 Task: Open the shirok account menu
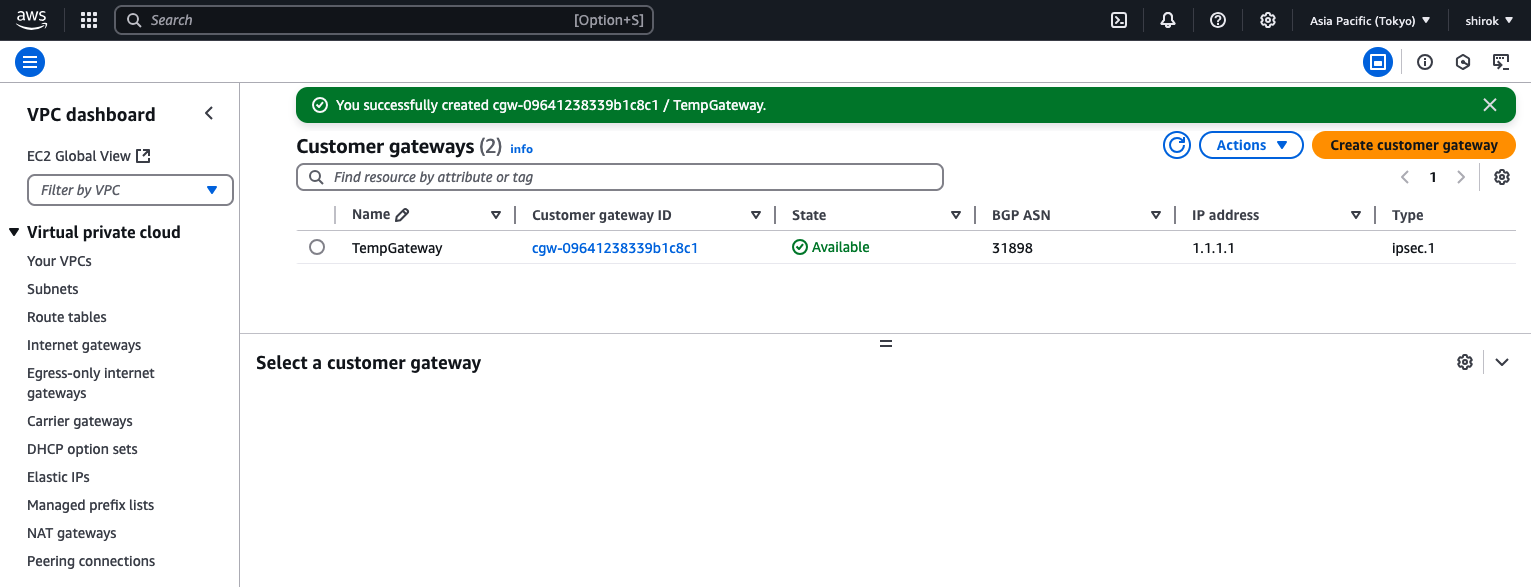pyautogui.click(x=1489, y=20)
